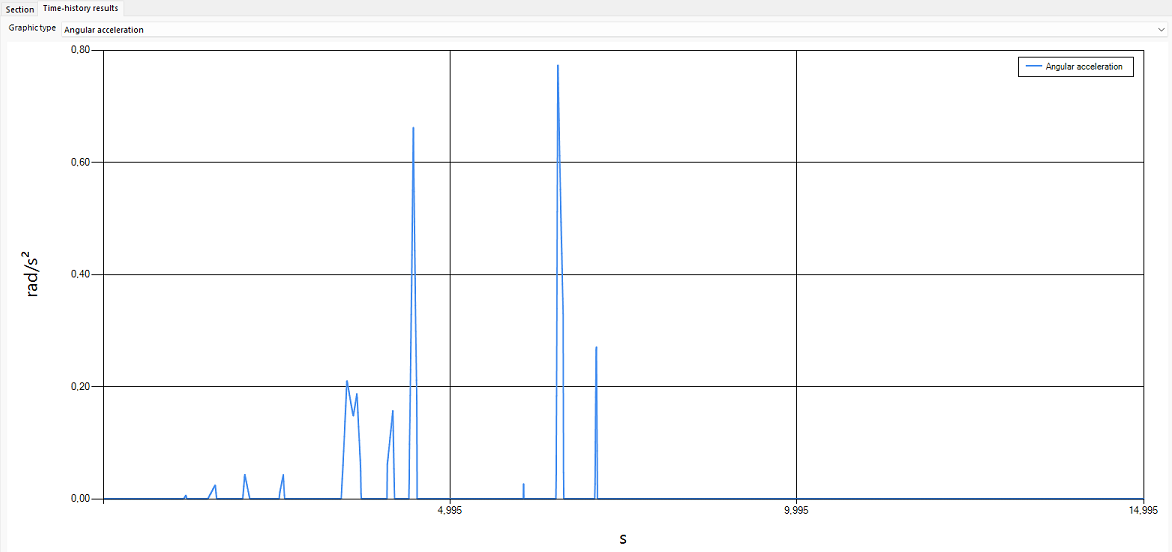
Task: Click the dropdown arrow of Graphic type
Action: [1160, 29]
